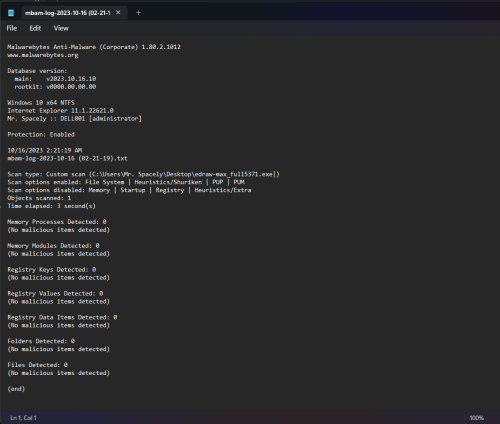Click the 100% zoom level indicator
The height and width of the screenshot is (424, 500).
click(477, 418)
